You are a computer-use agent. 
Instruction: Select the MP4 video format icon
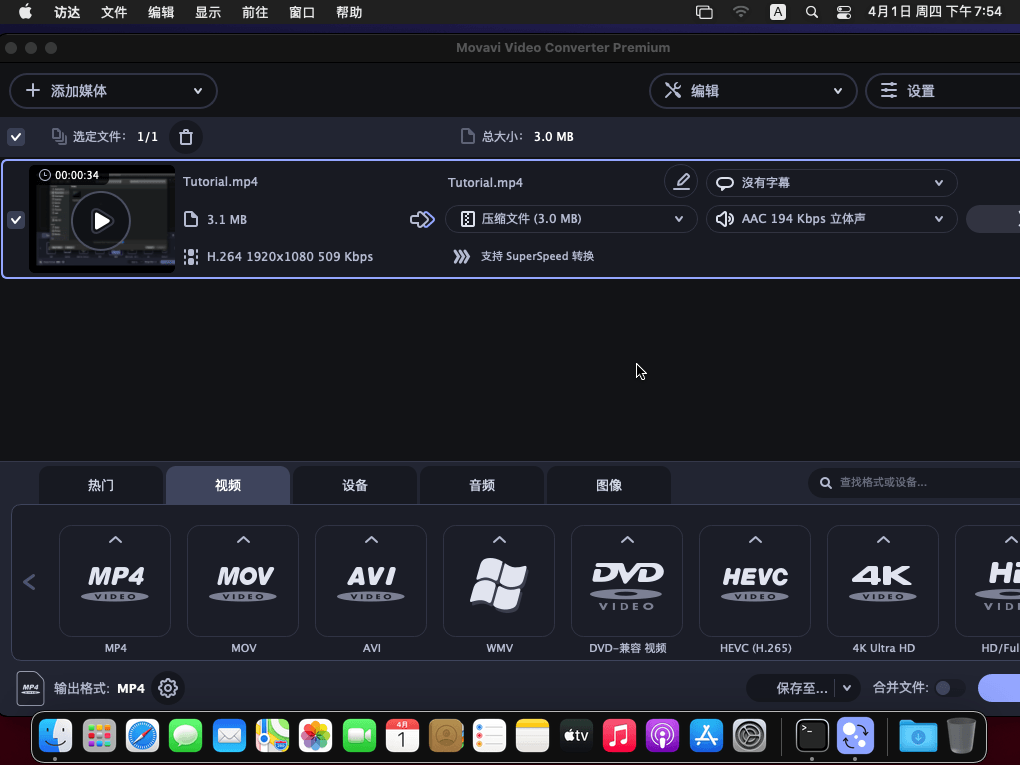[x=115, y=582]
